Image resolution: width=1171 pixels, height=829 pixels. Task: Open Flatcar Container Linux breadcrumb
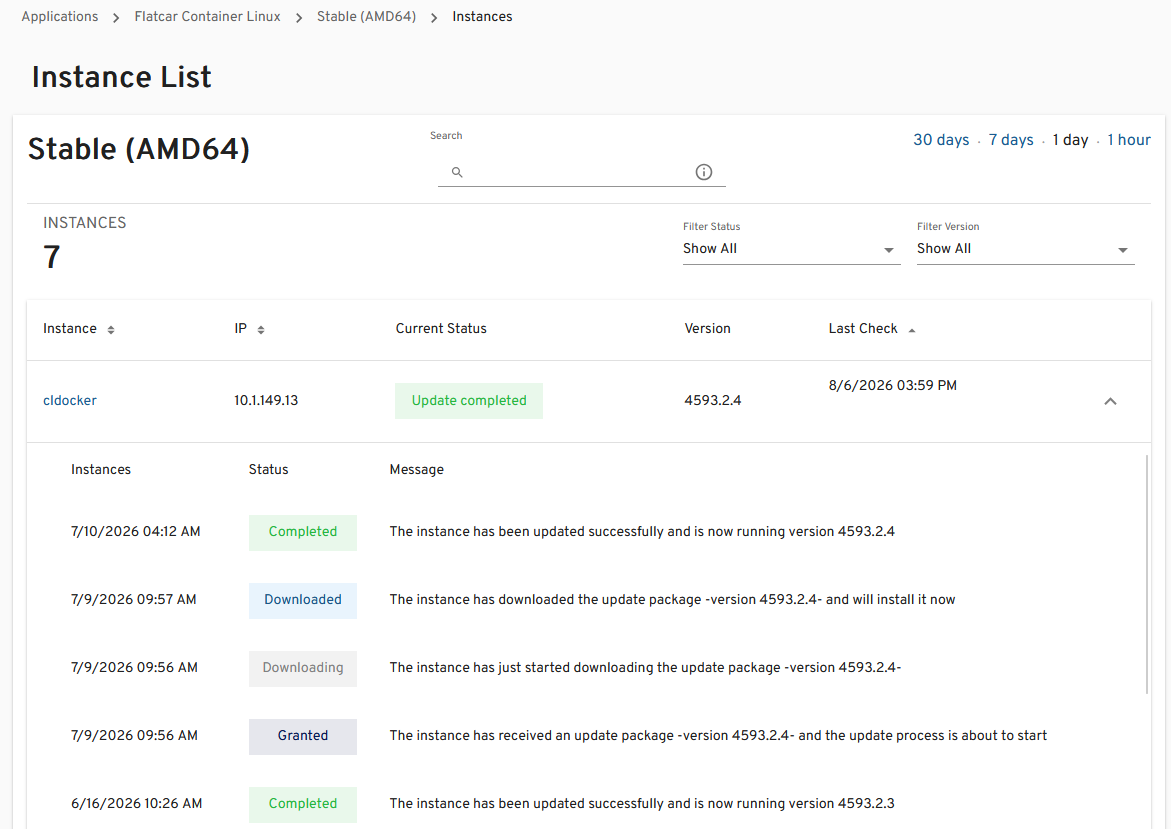(208, 16)
